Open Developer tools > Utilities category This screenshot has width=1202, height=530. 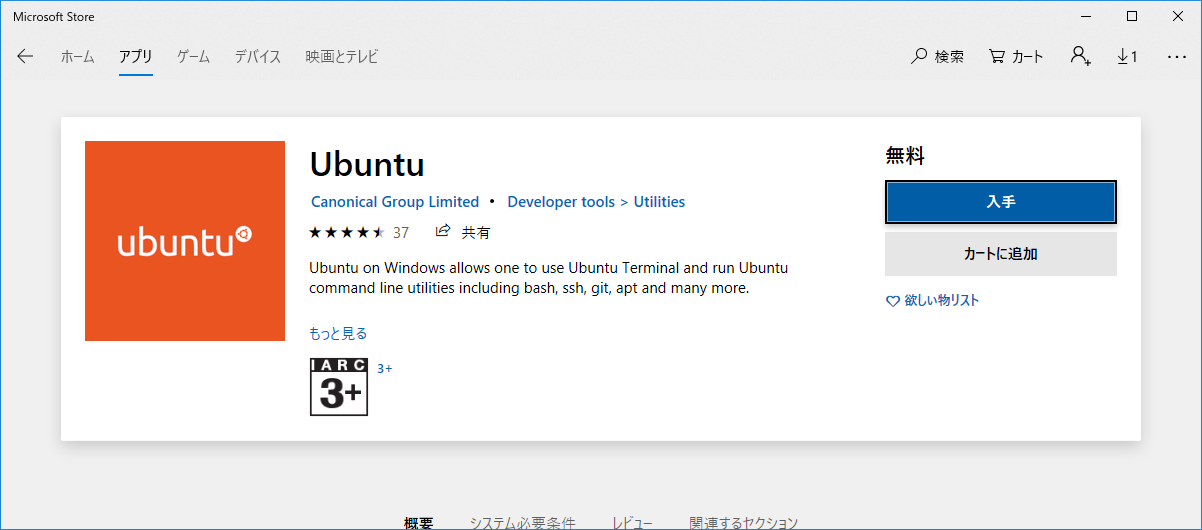596,202
